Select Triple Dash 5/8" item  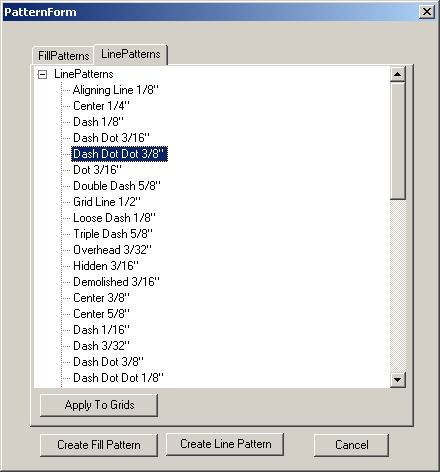click(113, 234)
